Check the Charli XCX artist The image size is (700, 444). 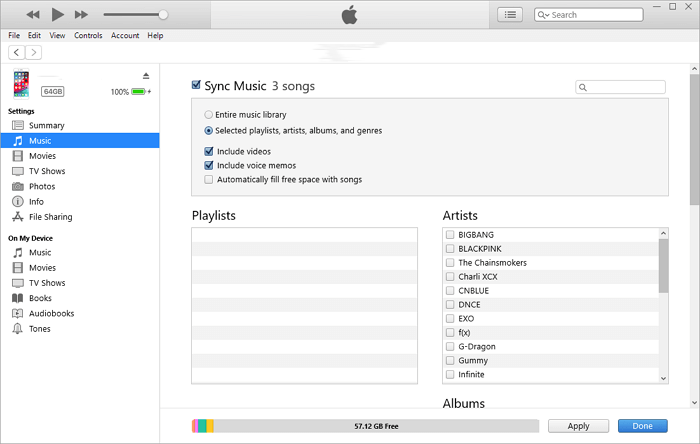pos(450,277)
